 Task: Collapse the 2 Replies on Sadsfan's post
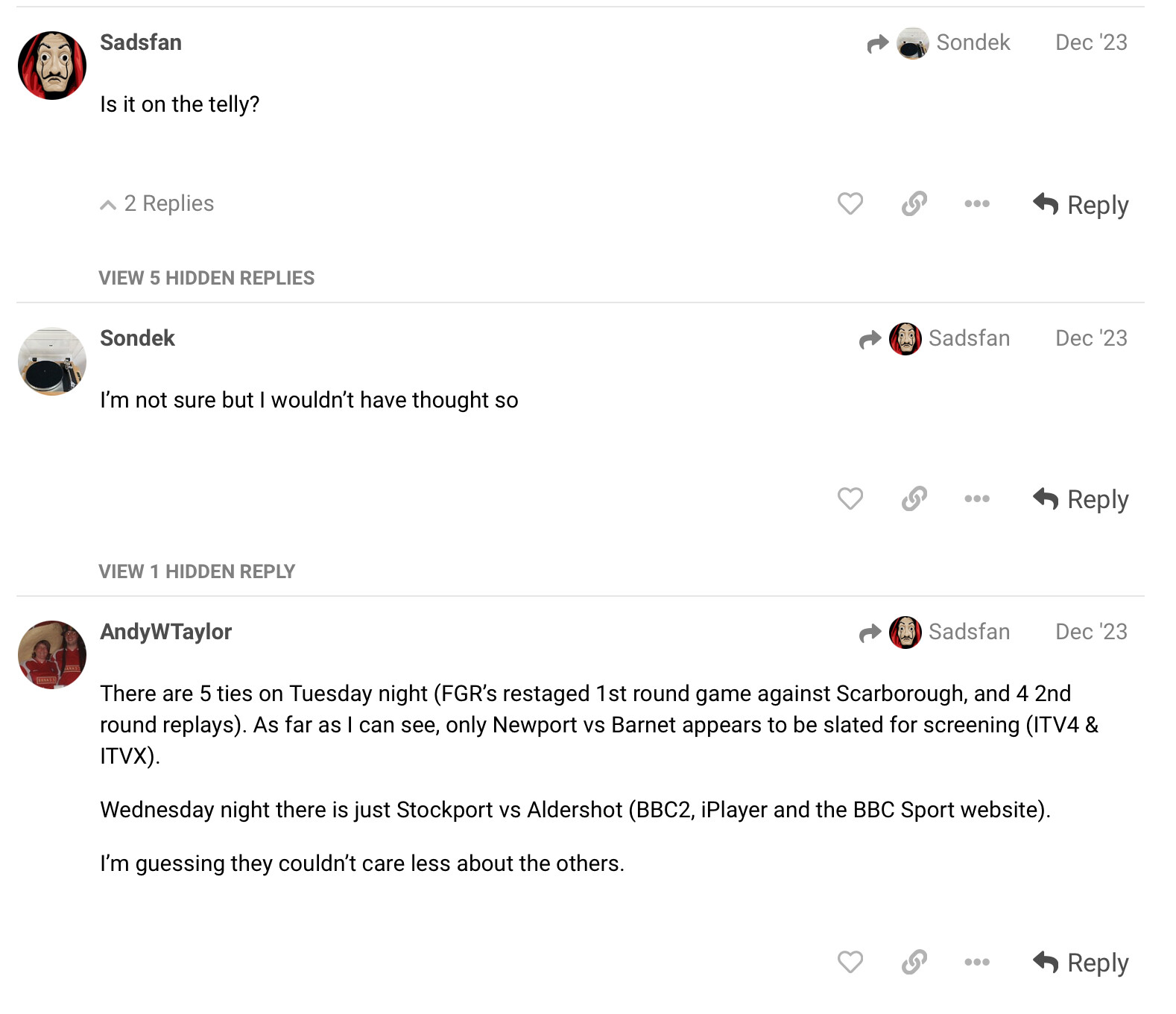tap(157, 203)
